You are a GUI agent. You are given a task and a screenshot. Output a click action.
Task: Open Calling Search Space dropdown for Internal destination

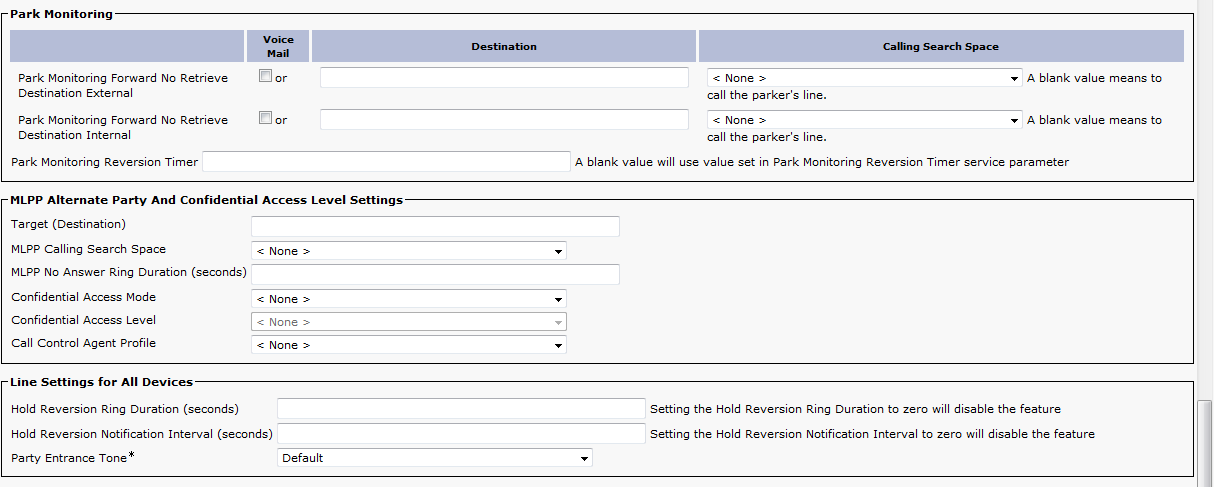pyautogui.click(x=864, y=120)
